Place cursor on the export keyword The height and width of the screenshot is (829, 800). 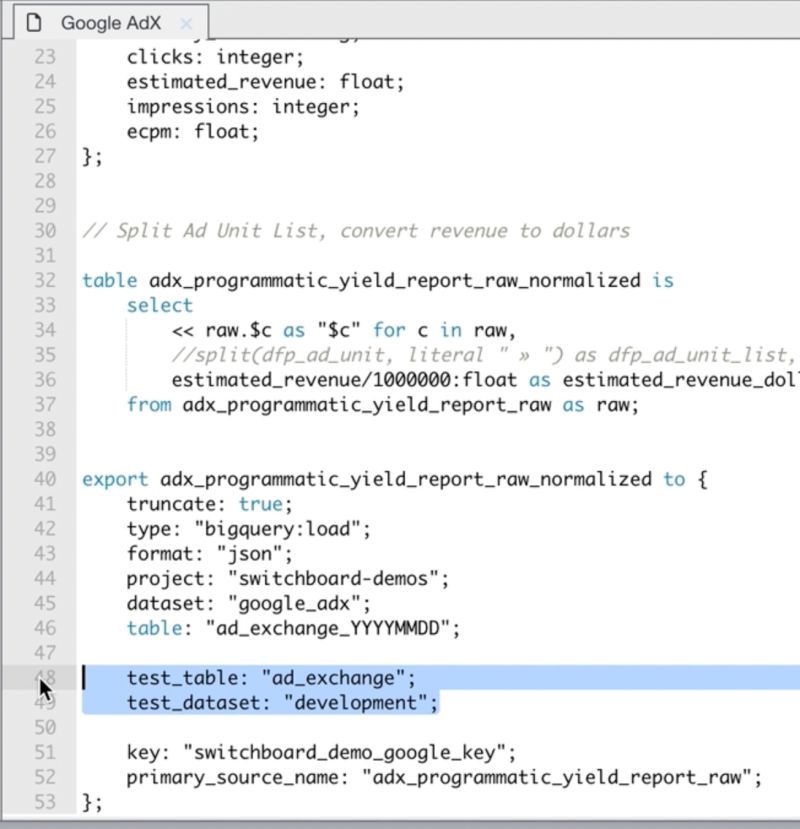pos(114,479)
